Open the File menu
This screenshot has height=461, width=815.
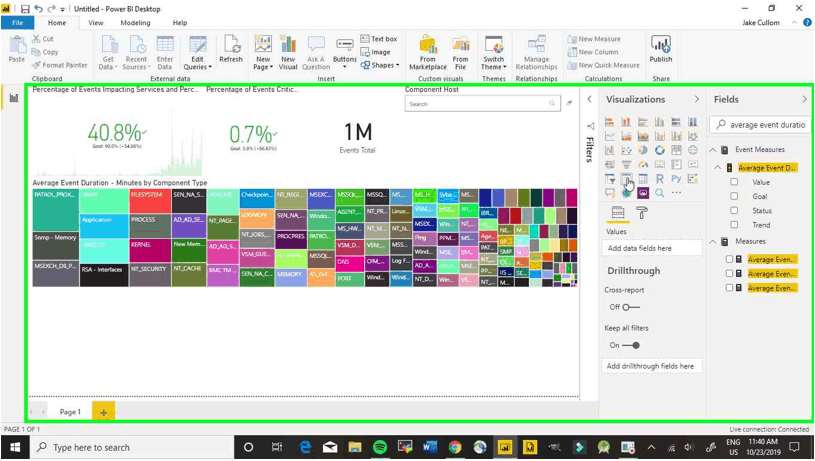click(x=17, y=23)
